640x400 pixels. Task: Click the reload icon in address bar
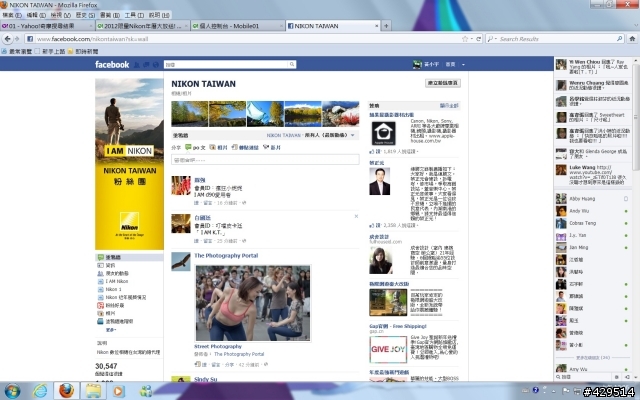[478, 39]
